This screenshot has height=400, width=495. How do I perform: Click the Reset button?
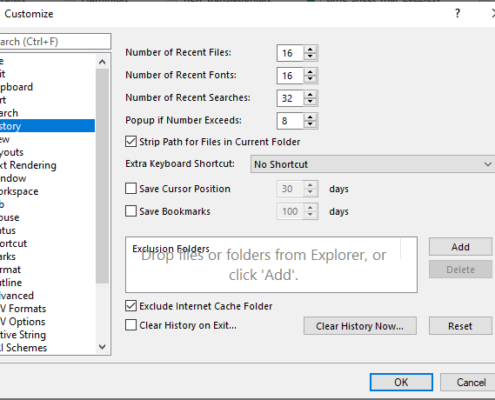pos(460,326)
